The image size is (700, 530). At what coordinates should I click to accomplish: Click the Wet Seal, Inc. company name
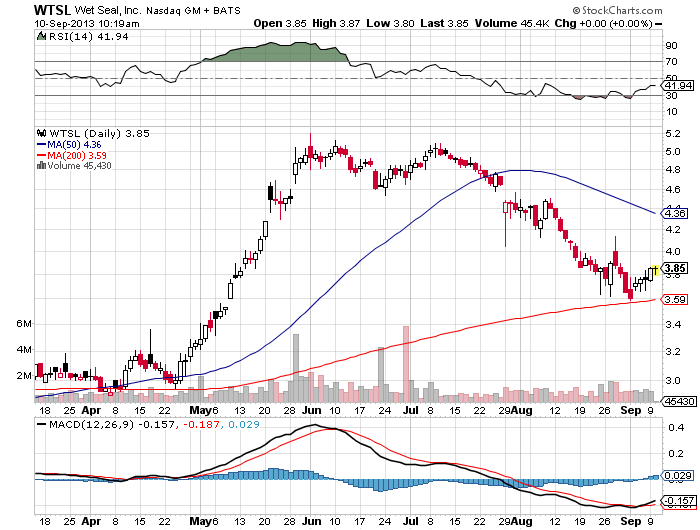tap(108, 10)
